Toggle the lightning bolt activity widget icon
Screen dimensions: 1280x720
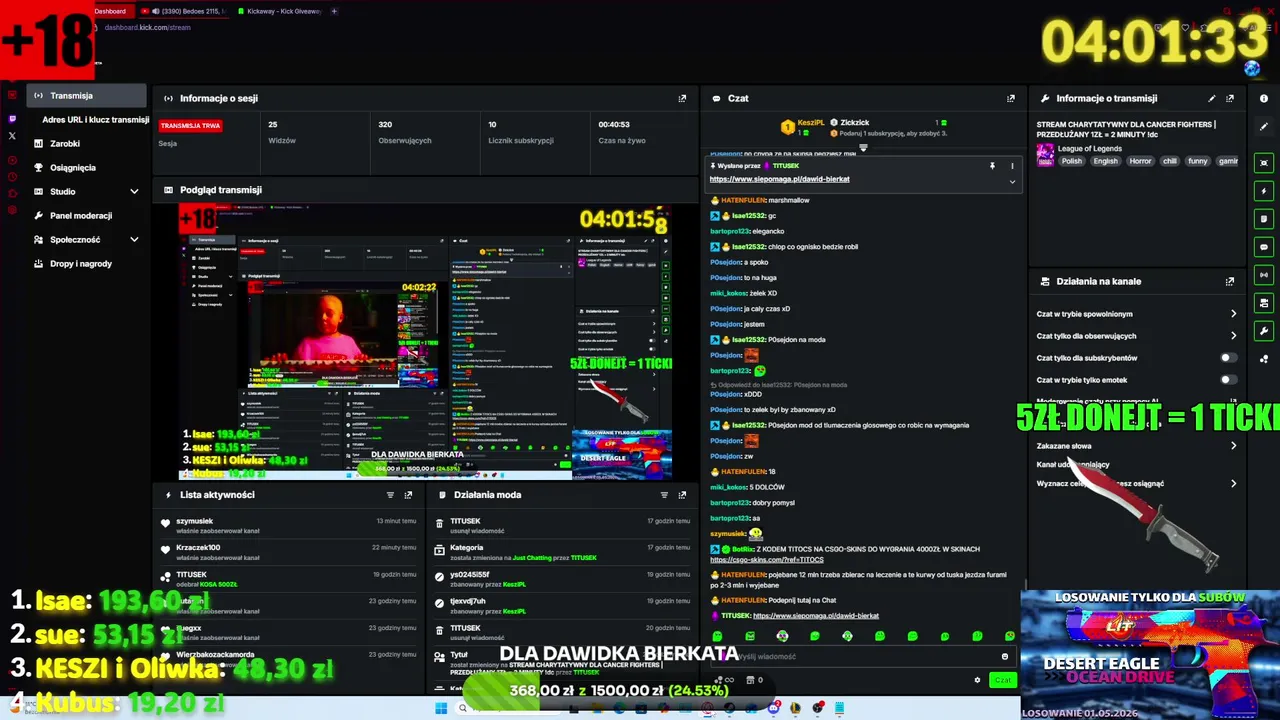coord(1264,191)
